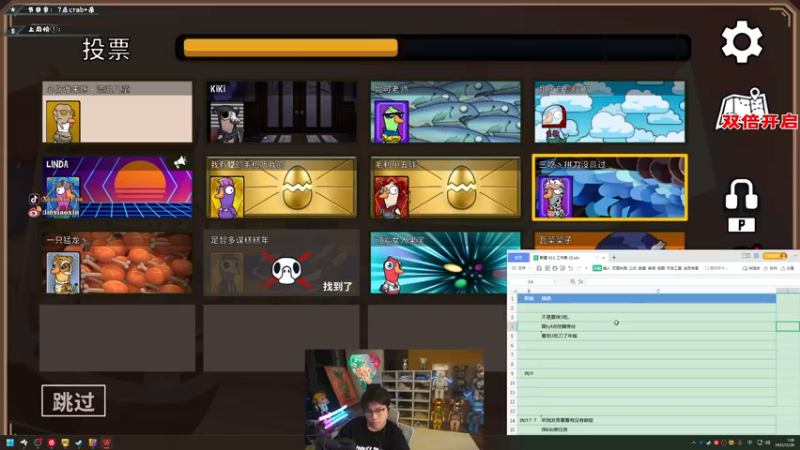
Task: Click LINDA's colorful goose avatar
Action: click(x=63, y=197)
